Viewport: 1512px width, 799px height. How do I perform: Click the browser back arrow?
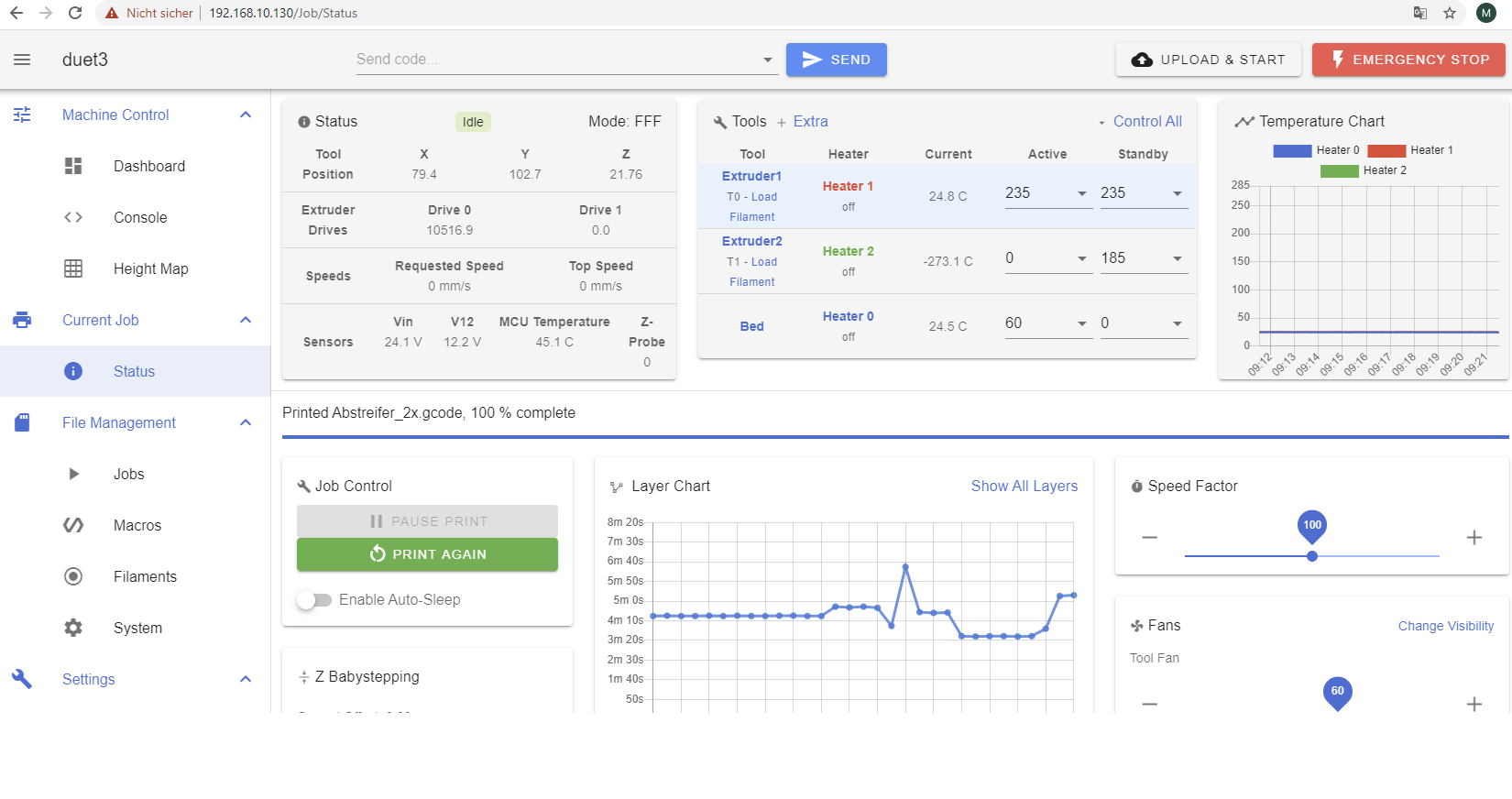tap(16, 13)
